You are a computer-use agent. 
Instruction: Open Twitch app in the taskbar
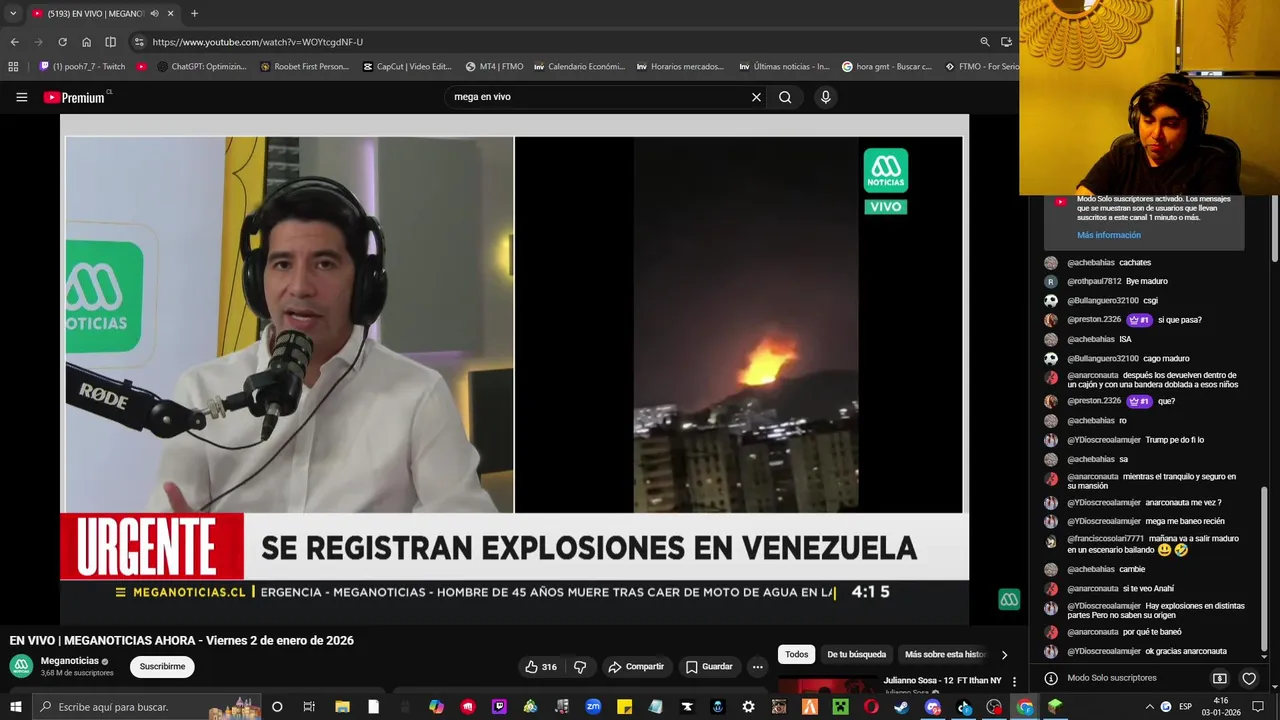pos(499,707)
